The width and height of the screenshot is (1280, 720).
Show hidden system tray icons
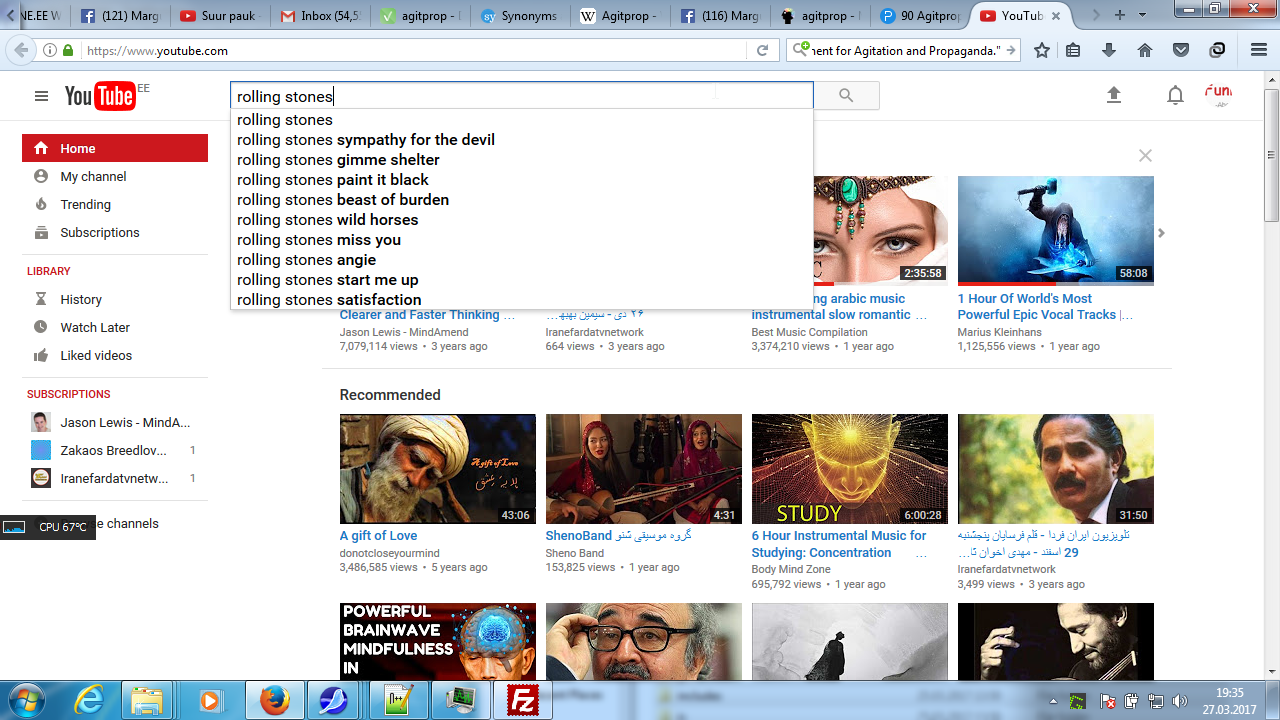[x=1053, y=701]
